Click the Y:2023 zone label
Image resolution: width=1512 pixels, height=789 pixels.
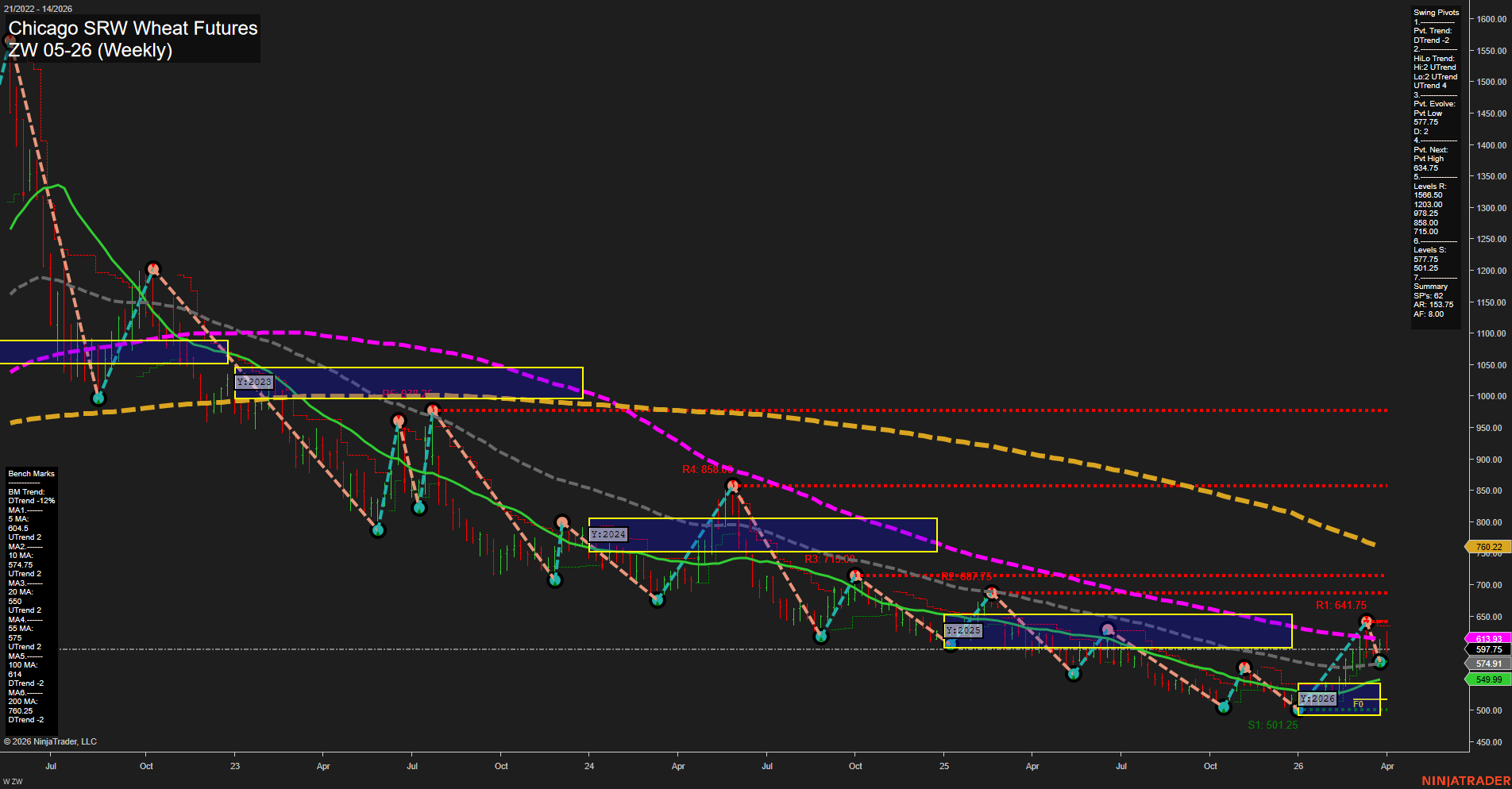(x=253, y=382)
